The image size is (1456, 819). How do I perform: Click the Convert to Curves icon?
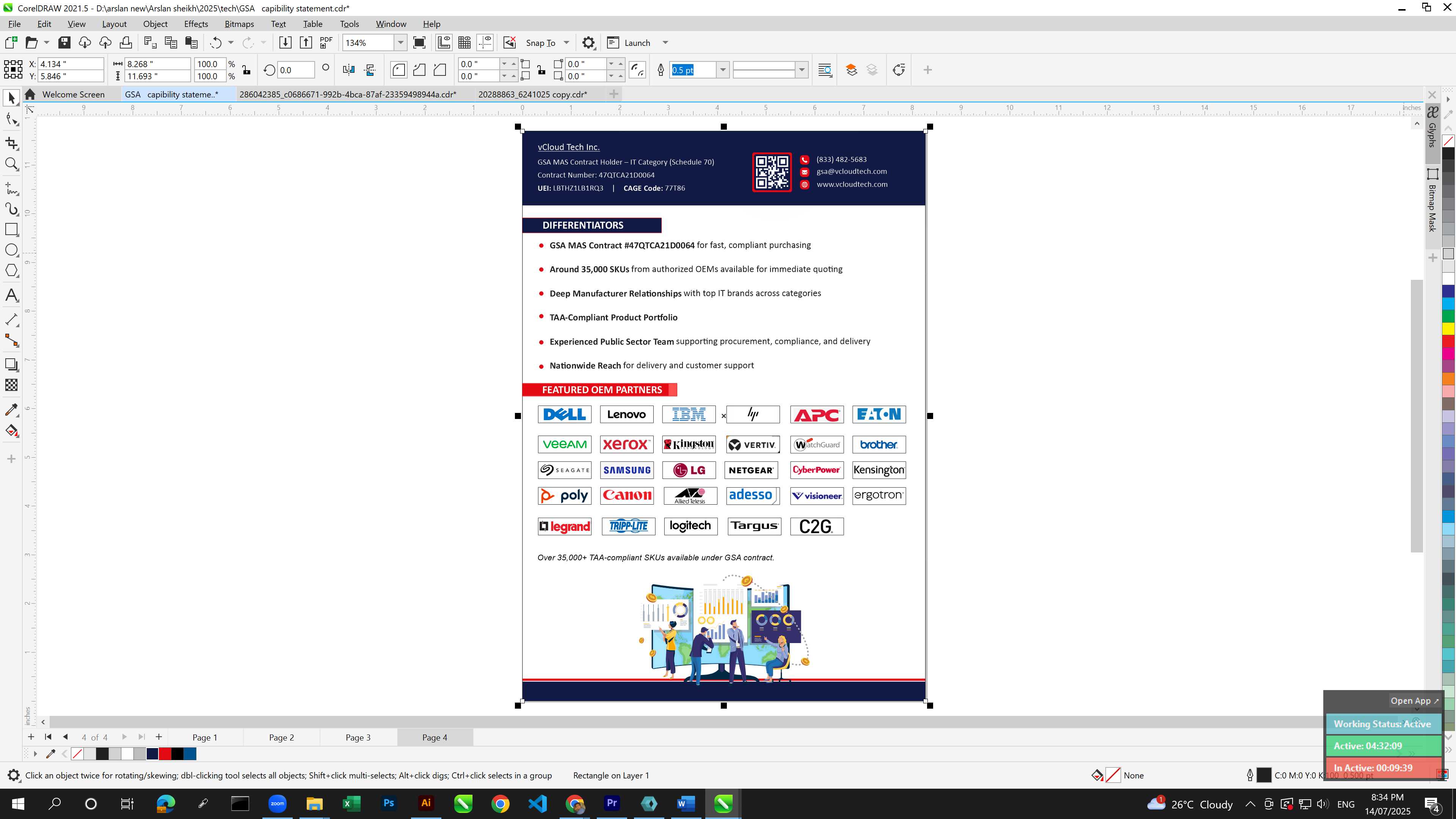(899, 70)
